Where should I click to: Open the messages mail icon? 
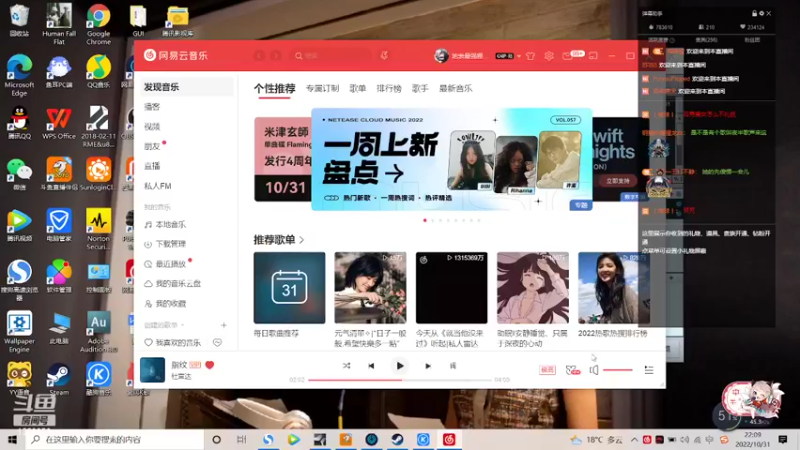567,56
